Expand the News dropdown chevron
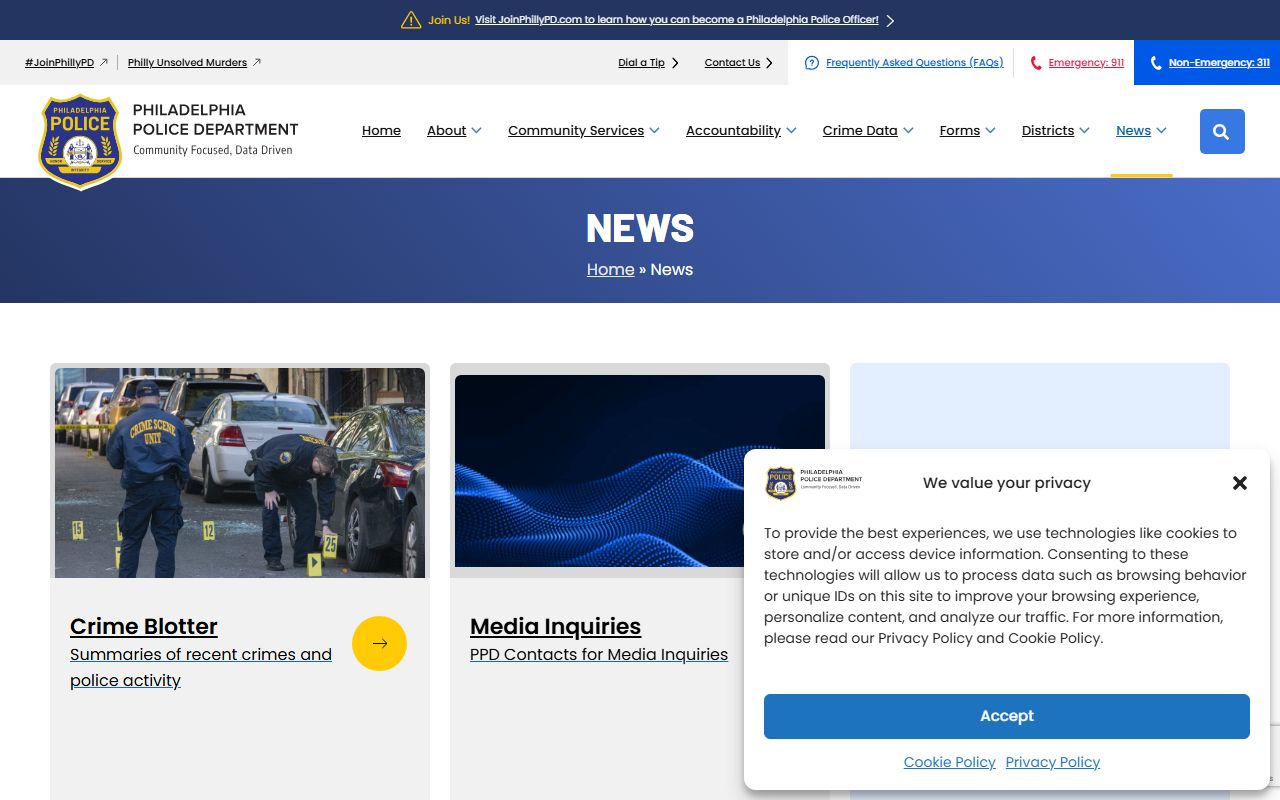Image resolution: width=1280 pixels, height=800 pixels. (x=1161, y=130)
